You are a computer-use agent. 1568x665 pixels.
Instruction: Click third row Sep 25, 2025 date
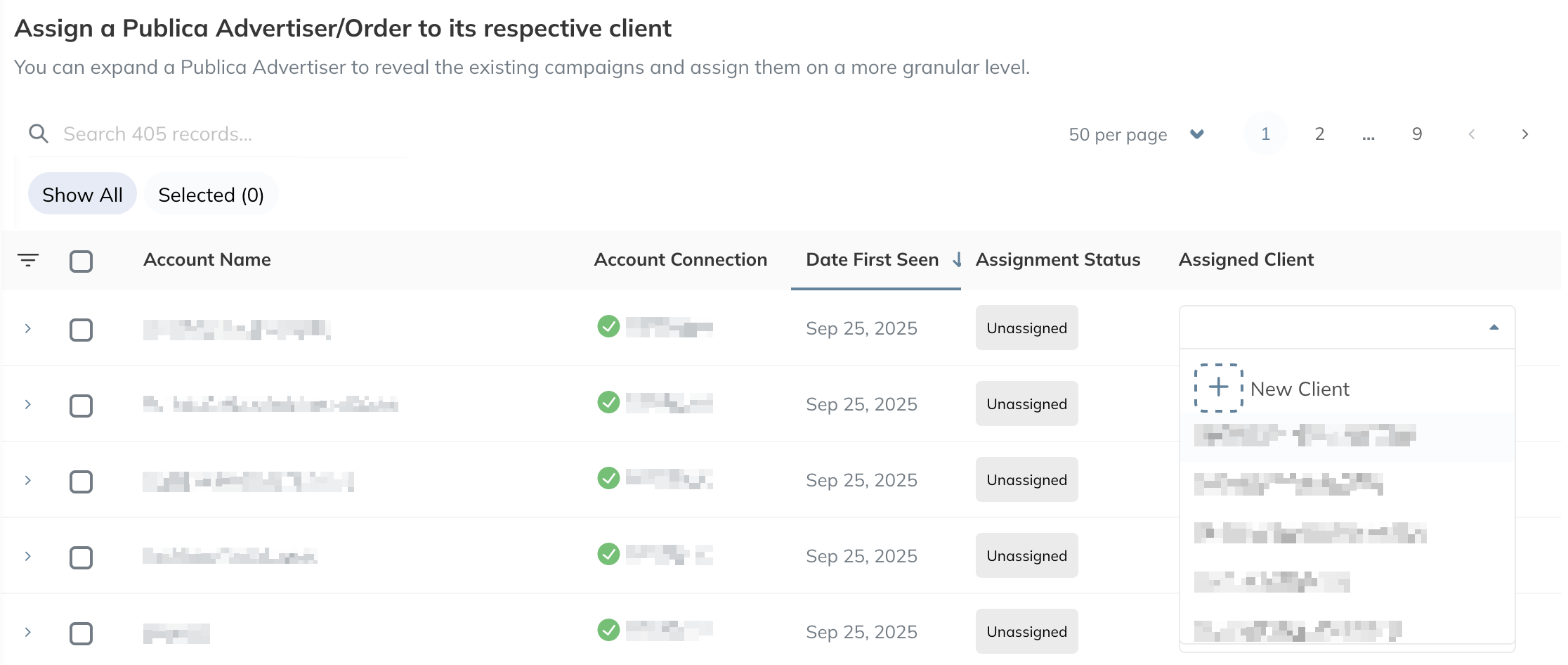pyautogui.click(x=861, y=480)
